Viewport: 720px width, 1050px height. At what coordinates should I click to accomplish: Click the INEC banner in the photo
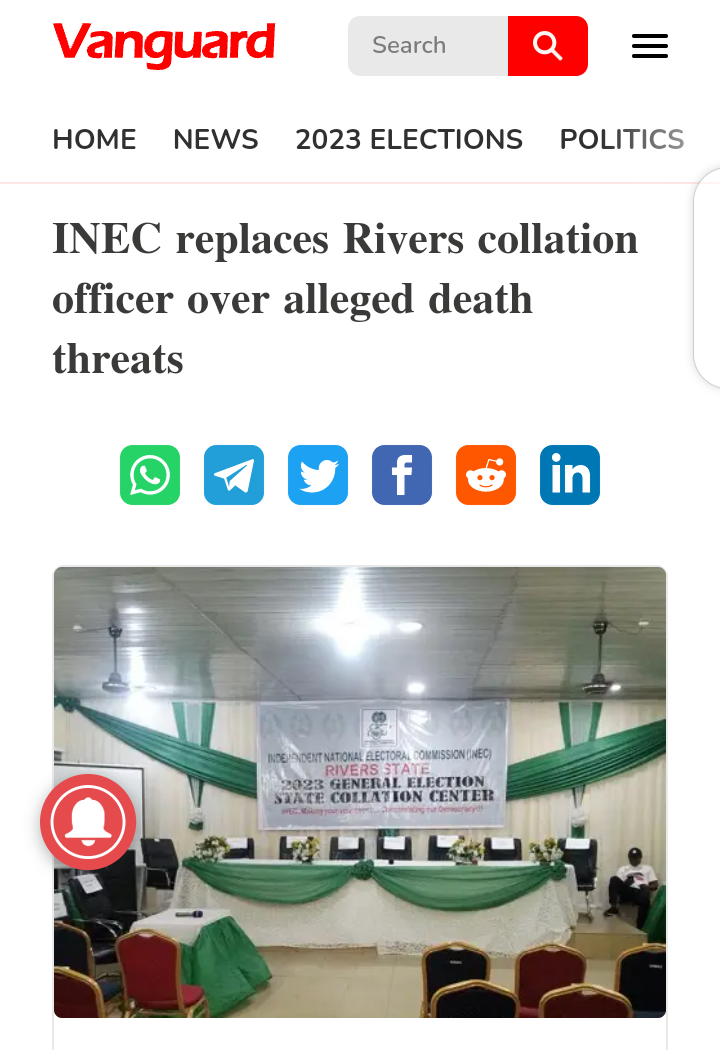[382, 764]
